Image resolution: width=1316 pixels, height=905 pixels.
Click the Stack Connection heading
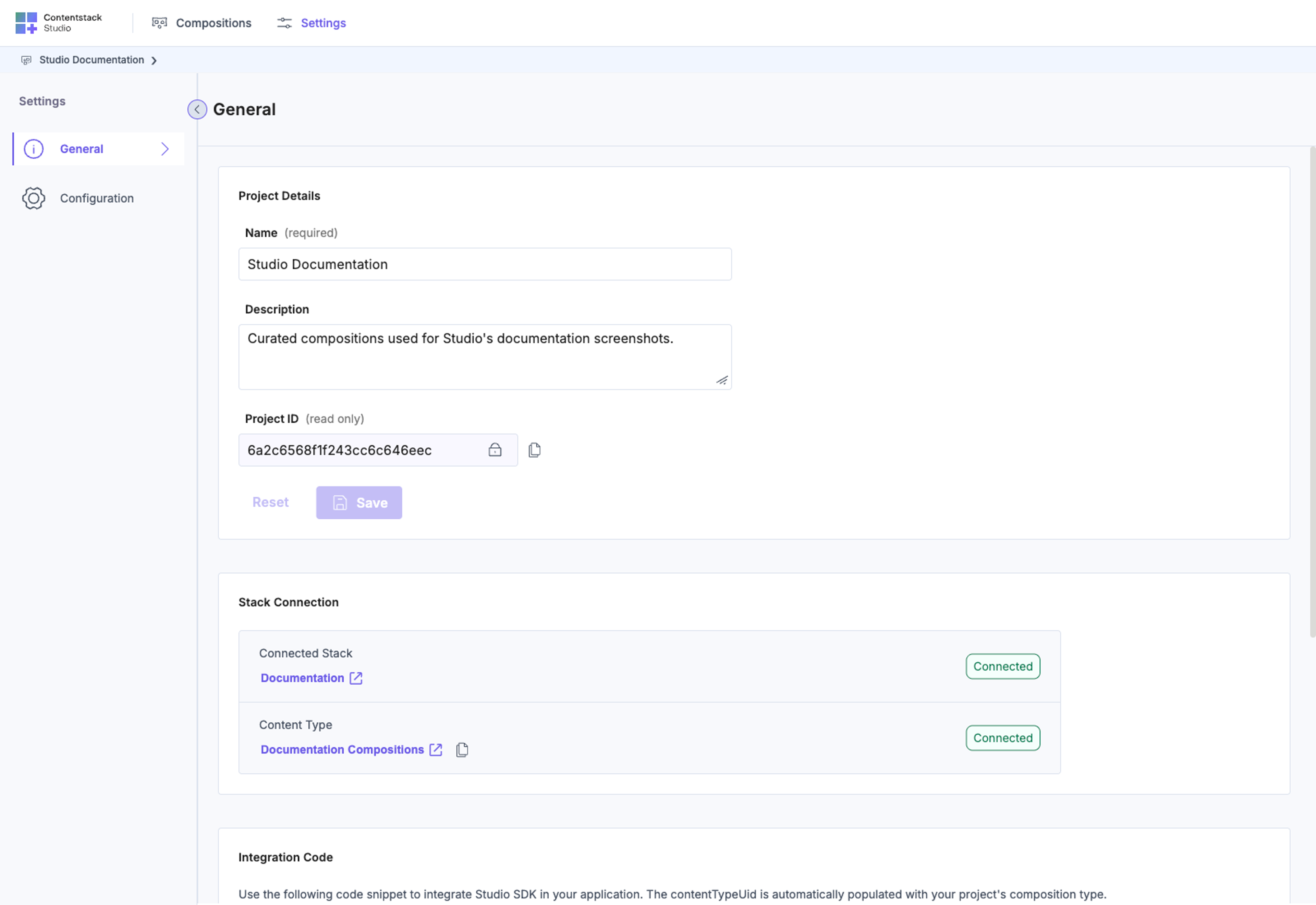288,602
